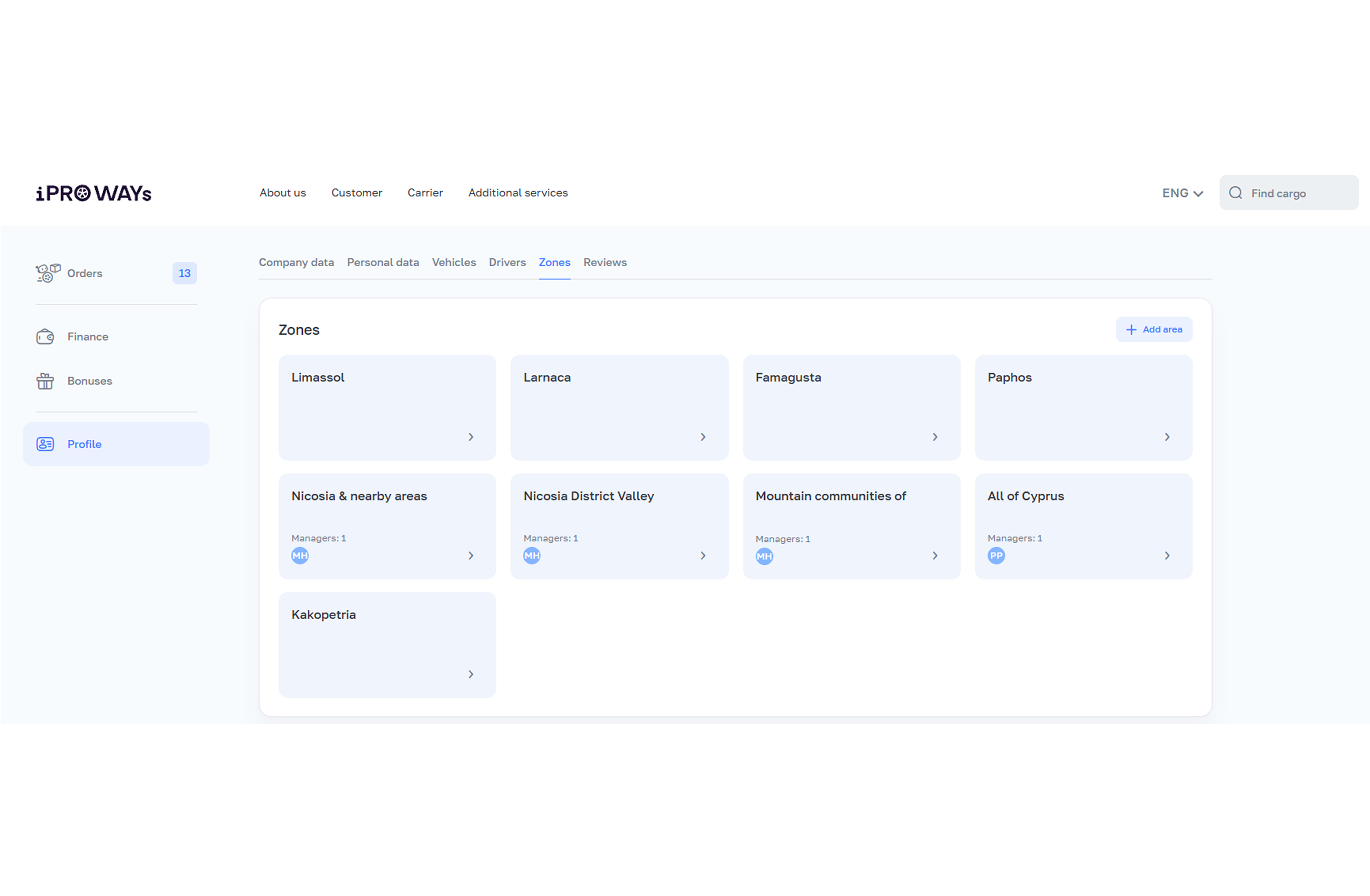Expand the Paphos zone chevron
Image resolution: width=1370 pixels, height=896 pixels.
(x=1167, y=437)
